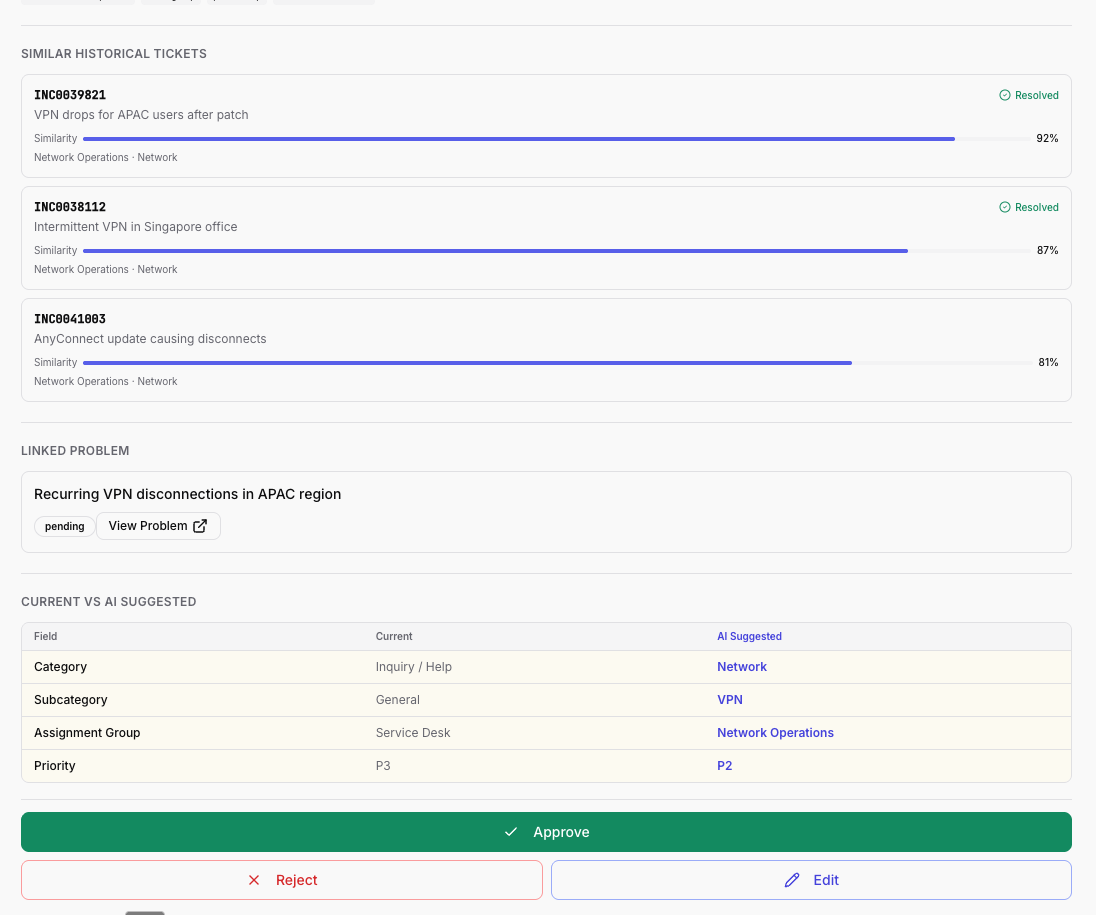Click the checkmark icon in Approve button
This screenshot has width=1096, height=915.
tap(511, 832)
